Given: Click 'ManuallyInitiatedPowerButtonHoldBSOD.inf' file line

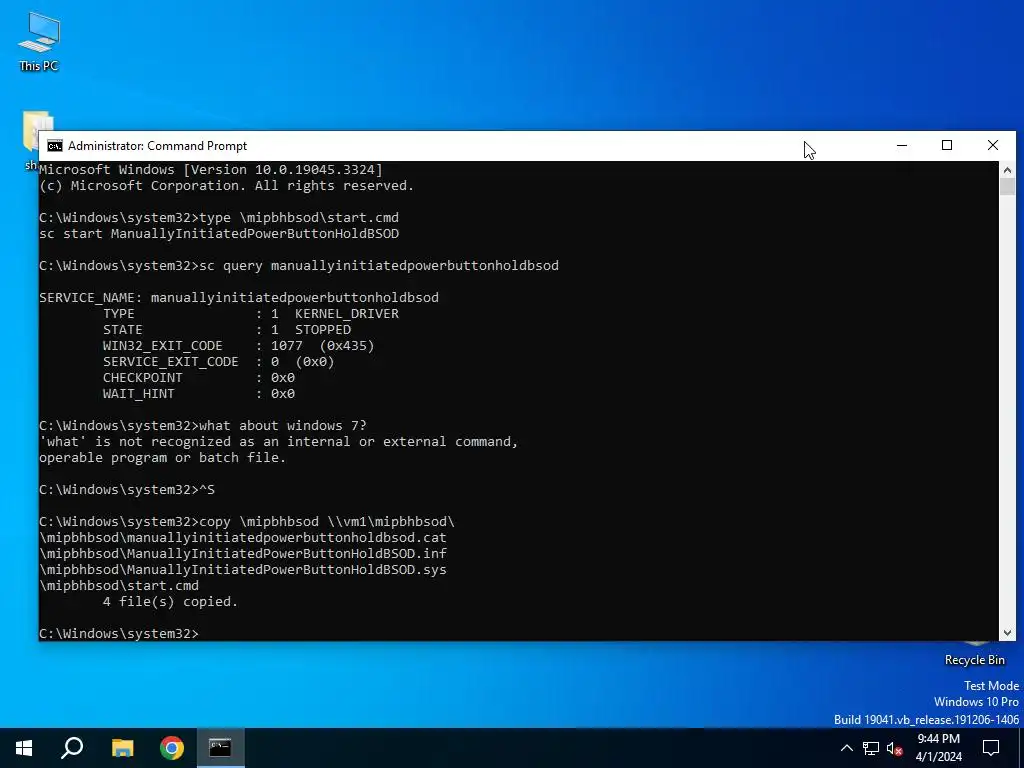Looking at the screenshot, I should pyautogui.click(x=243, y=554).
